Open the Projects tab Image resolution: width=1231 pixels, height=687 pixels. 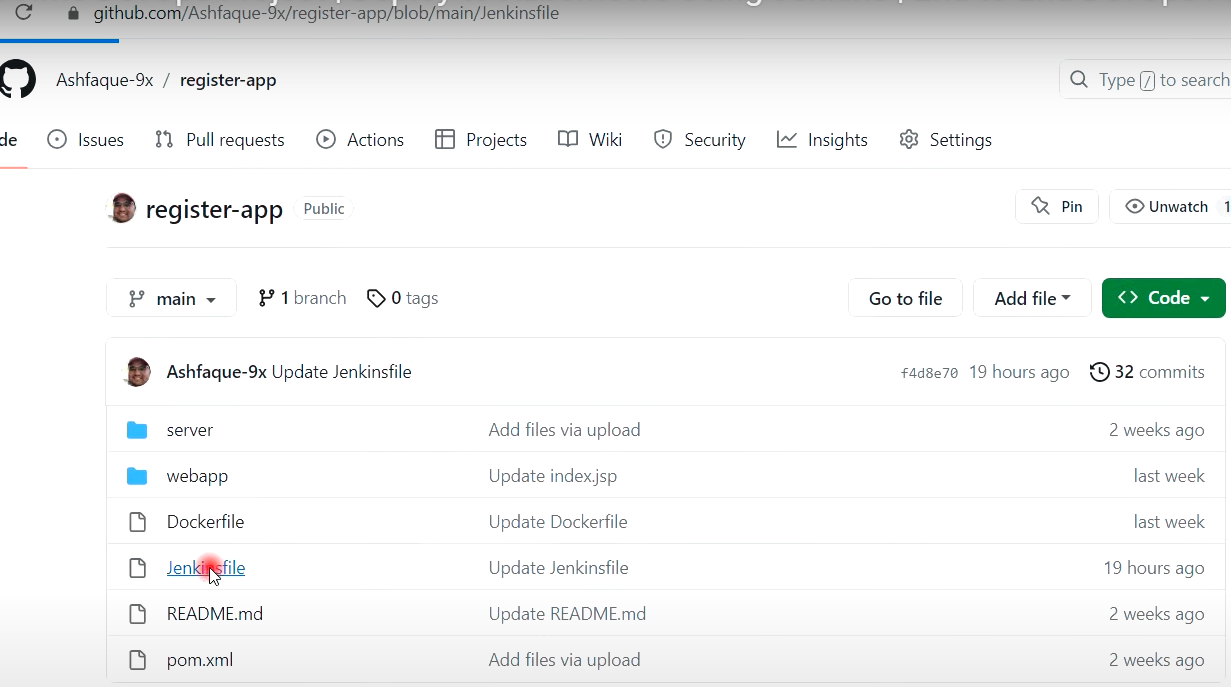[x=481, y=140]
